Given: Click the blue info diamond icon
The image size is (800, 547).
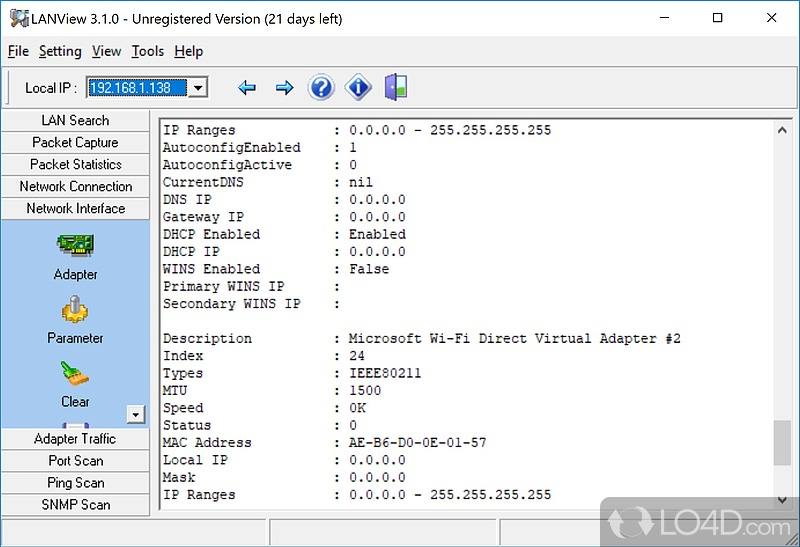Looking at the screenshot, I should click(358, 88).
